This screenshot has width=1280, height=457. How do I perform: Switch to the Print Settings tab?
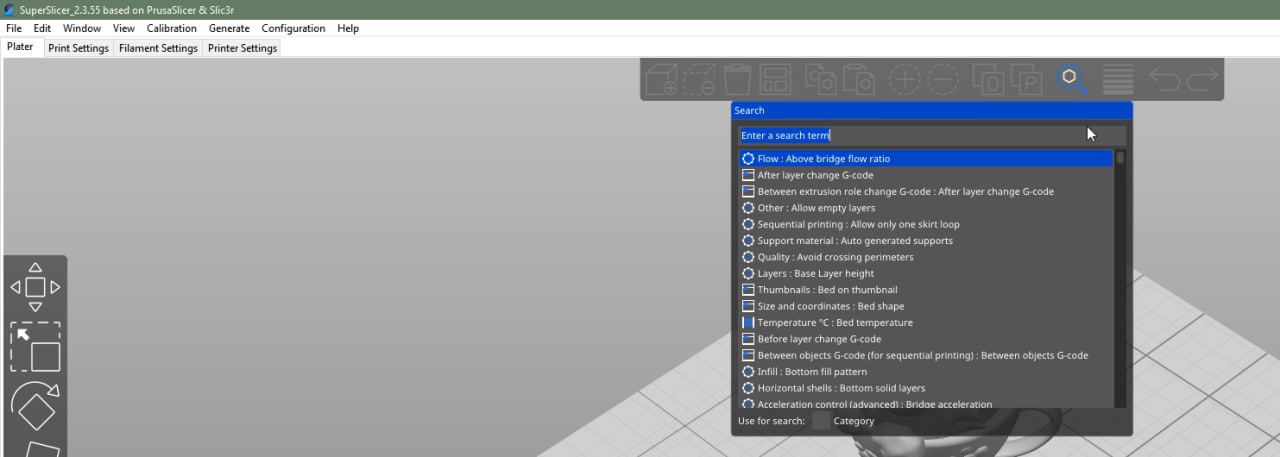78,48
